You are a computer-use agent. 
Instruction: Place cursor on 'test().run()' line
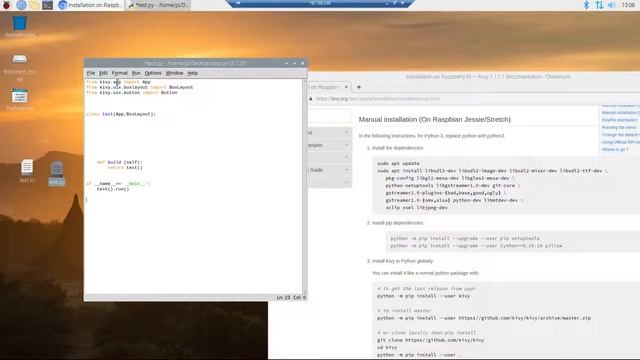[x=113, y=189]
